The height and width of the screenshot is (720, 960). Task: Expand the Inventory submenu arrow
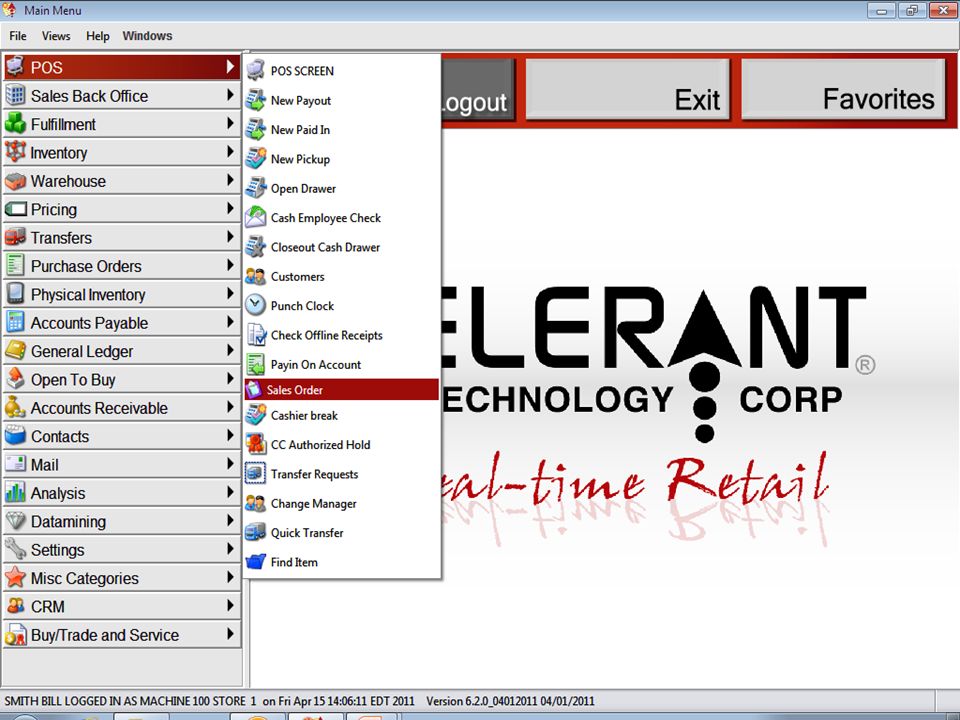pyautogui.click(x=230, y=151)
